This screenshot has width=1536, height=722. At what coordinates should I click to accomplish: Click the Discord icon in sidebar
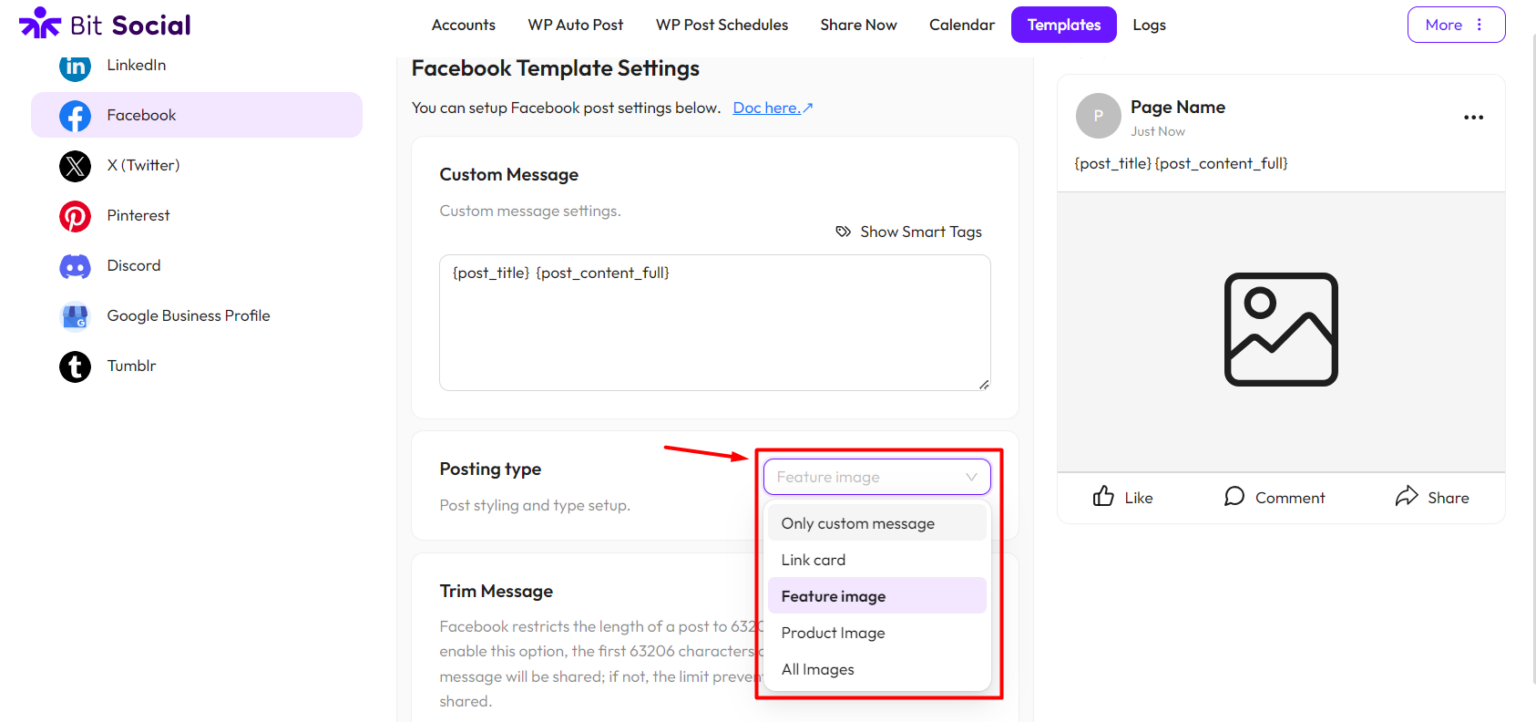(75, 266)
